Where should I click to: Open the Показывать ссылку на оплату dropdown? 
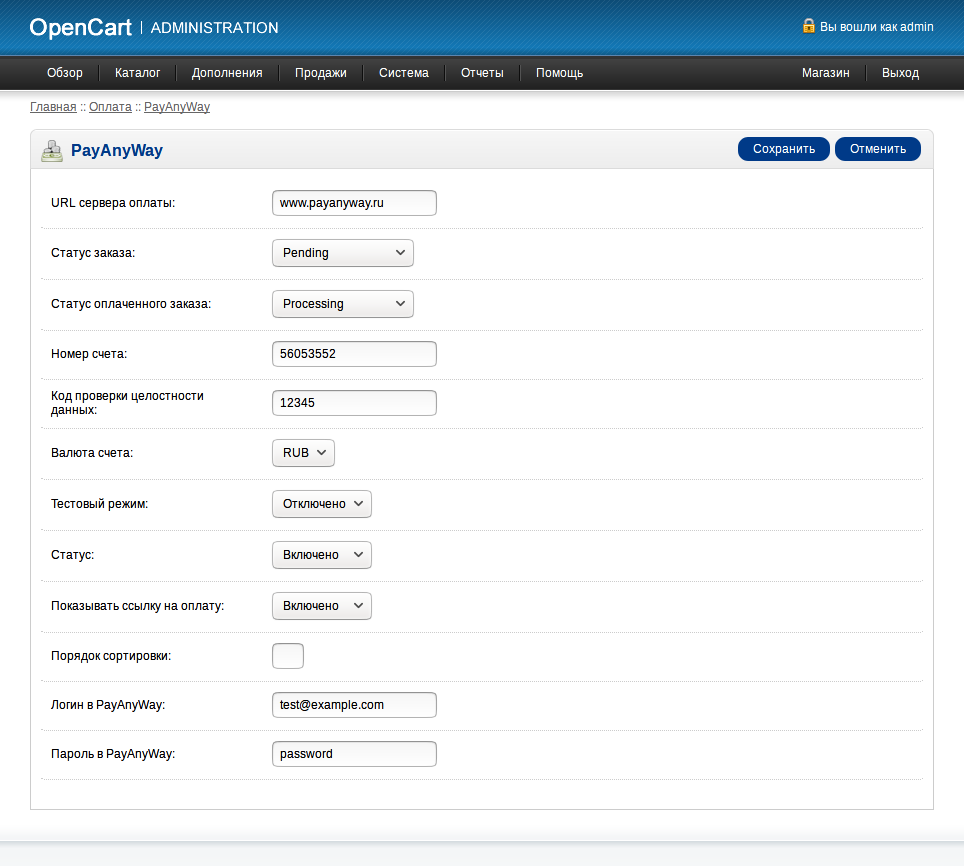pos(321,606)
